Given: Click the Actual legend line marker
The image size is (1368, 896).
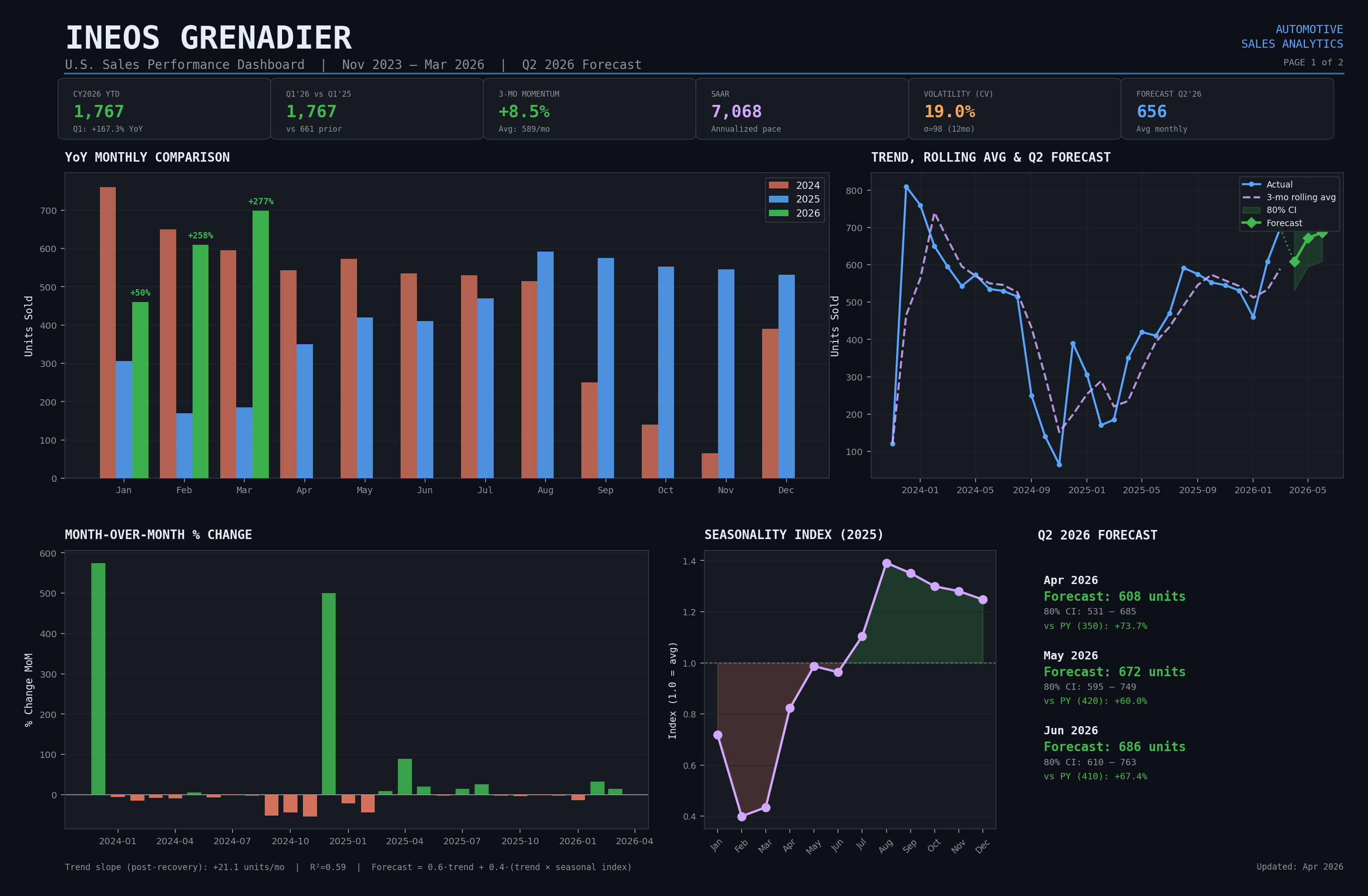Looking at the screenshot, I should click(x=1251, y=184).
